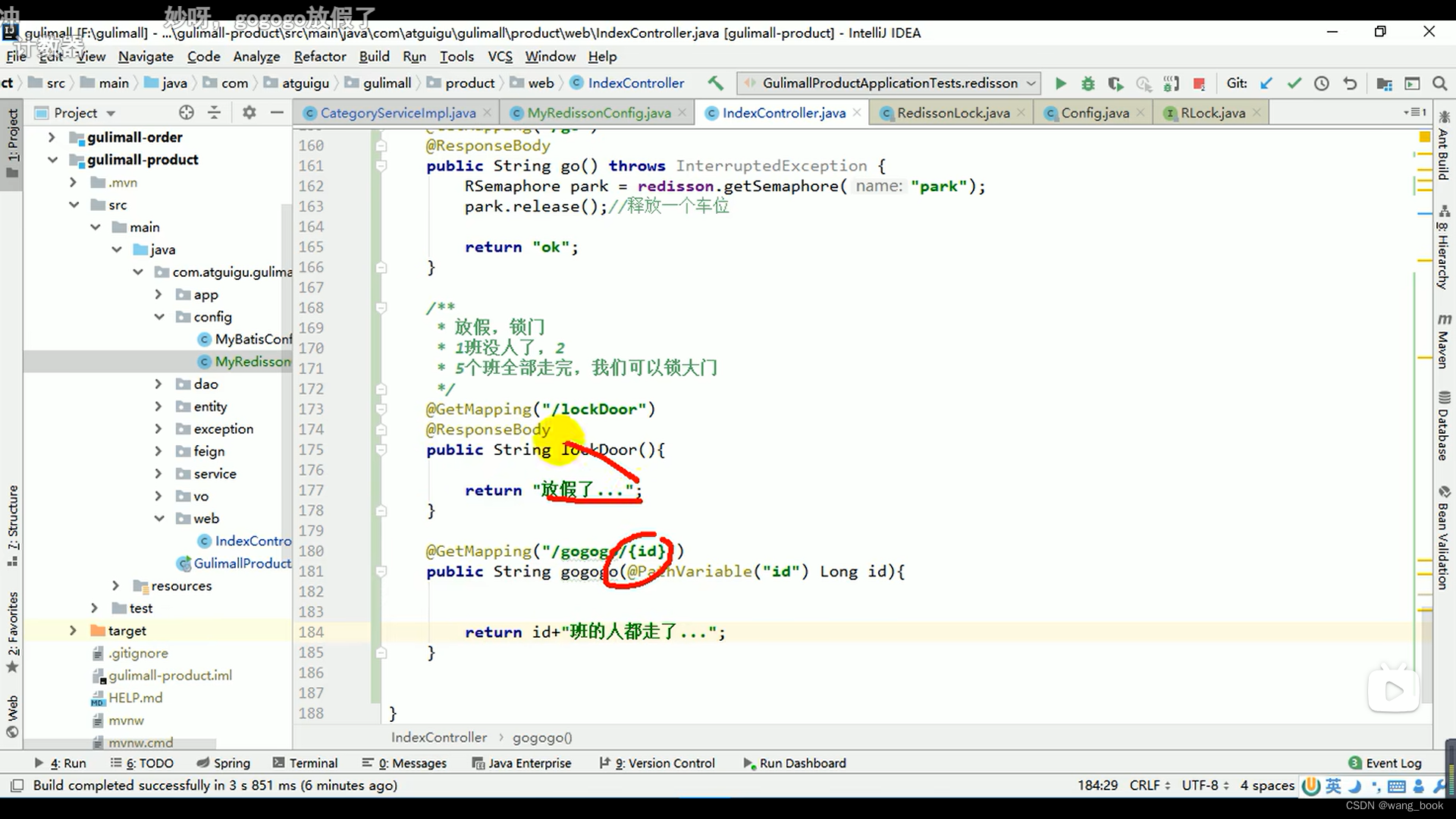The width and height of the screenshot is (1456, 819).
Task: Open the Hierarchy side panel
Action: point(1443,246)
